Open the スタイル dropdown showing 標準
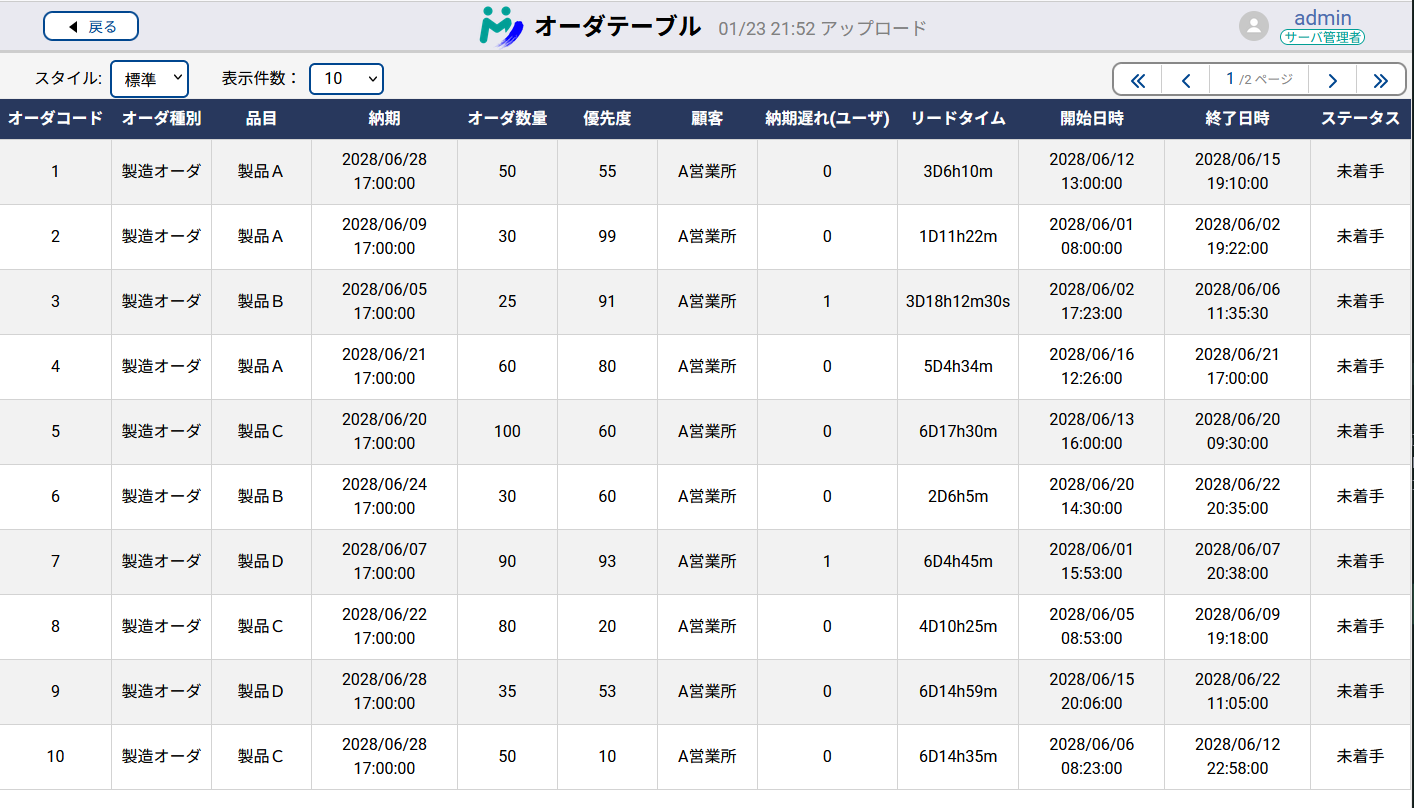Viewport: 1414px width, 808px height. point(150,79)
